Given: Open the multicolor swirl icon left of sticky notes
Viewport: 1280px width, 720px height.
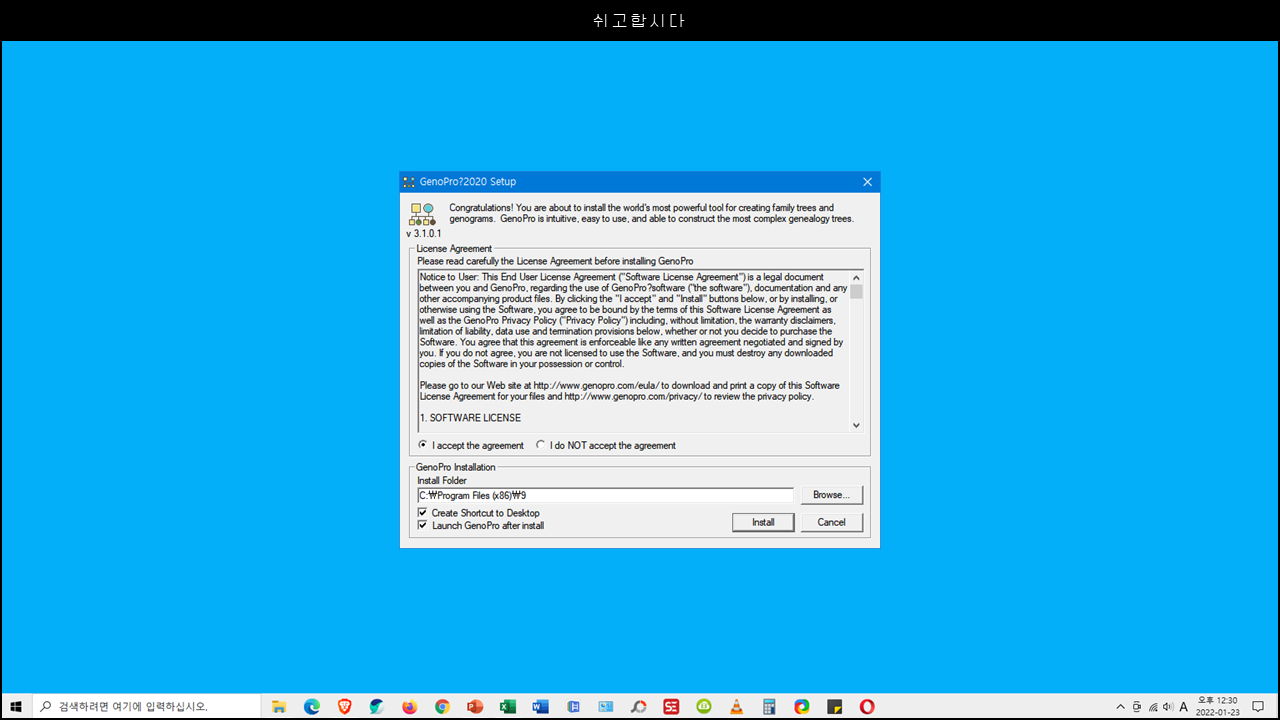Looking at the screenshot, I should pos(802,706).
